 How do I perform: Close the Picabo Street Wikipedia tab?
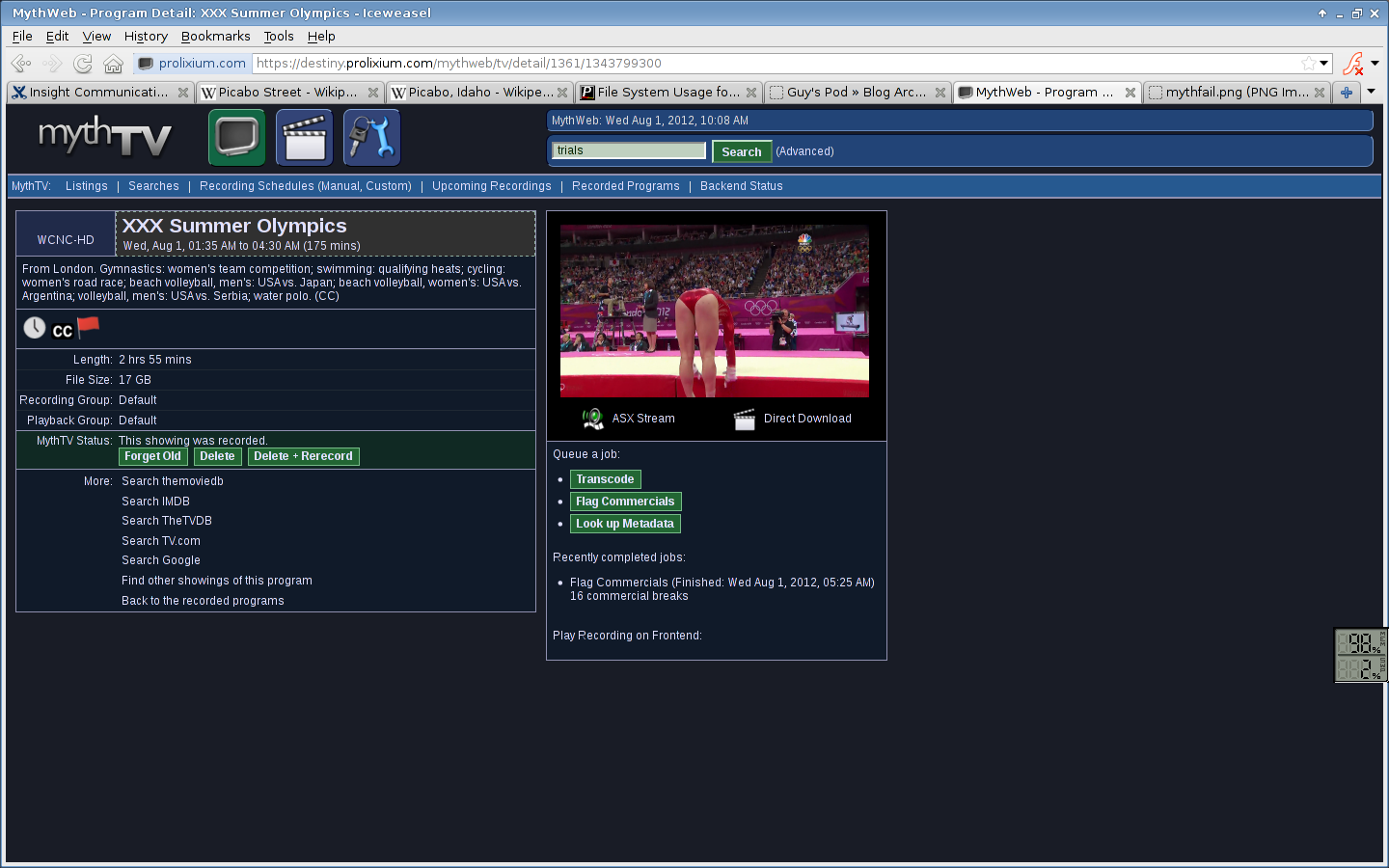[373, 93]
